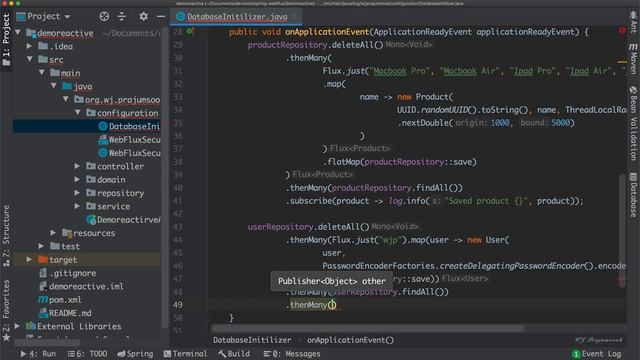This screenshot has height=360, width=640.
Task: Expand External Libraries node
Action: (x=17, y=326)
